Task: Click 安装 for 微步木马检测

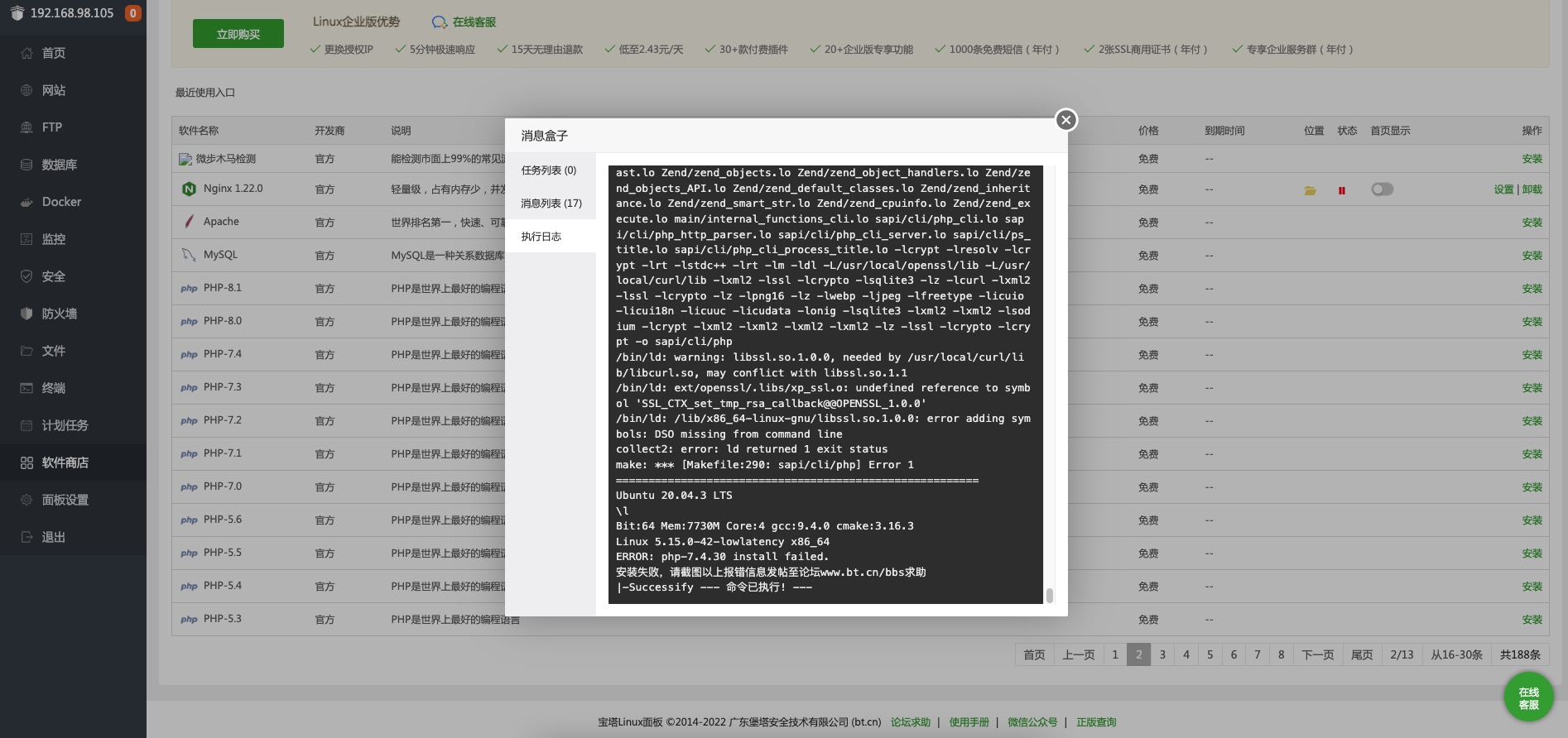Action: [x=1532, y=159]
